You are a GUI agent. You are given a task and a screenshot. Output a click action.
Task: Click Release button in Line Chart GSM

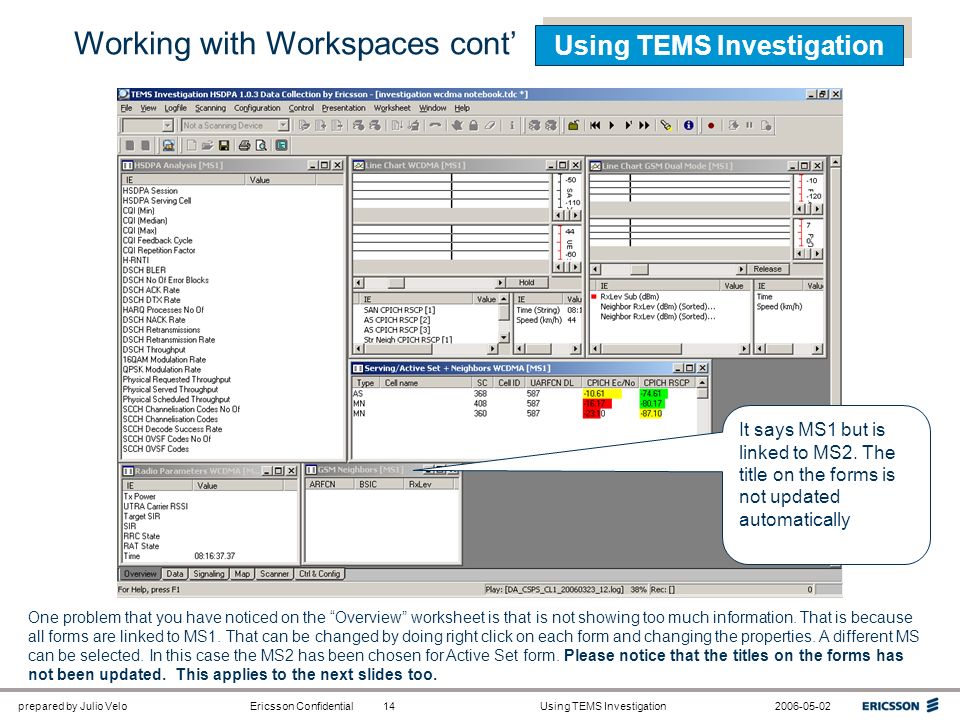pyautogui.click(x=767, y=269)
